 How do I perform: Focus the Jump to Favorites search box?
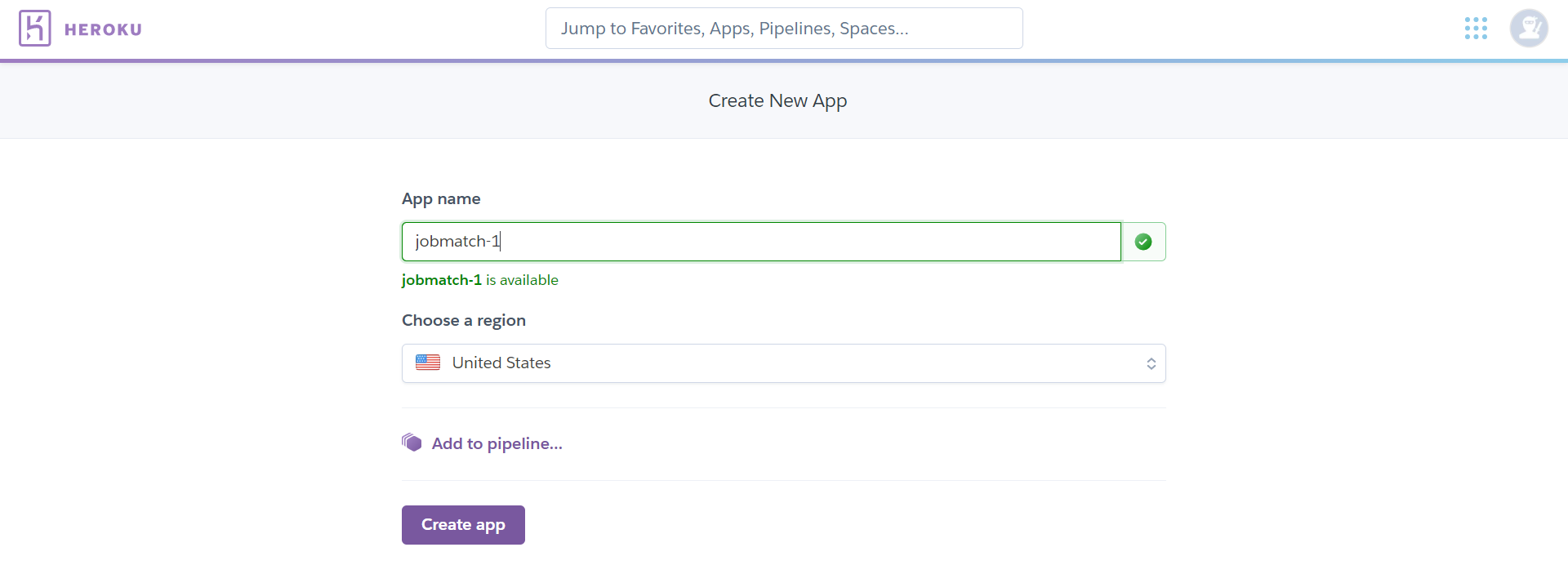point(783,29)
